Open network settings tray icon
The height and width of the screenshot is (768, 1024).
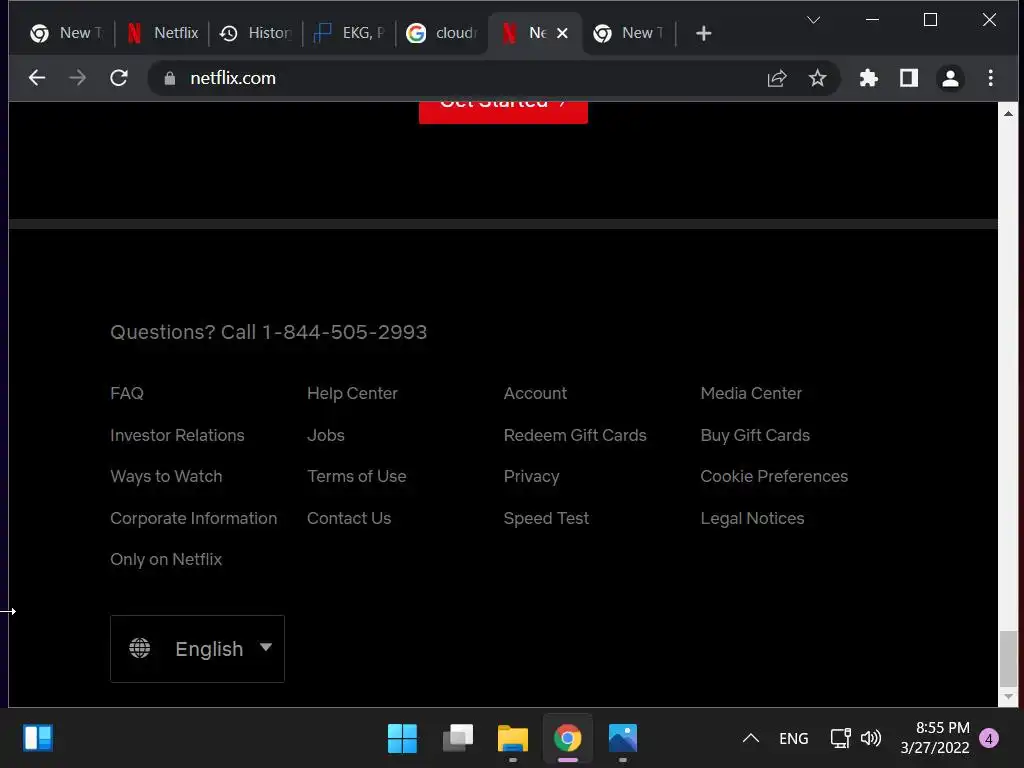[x=840, y=738]
